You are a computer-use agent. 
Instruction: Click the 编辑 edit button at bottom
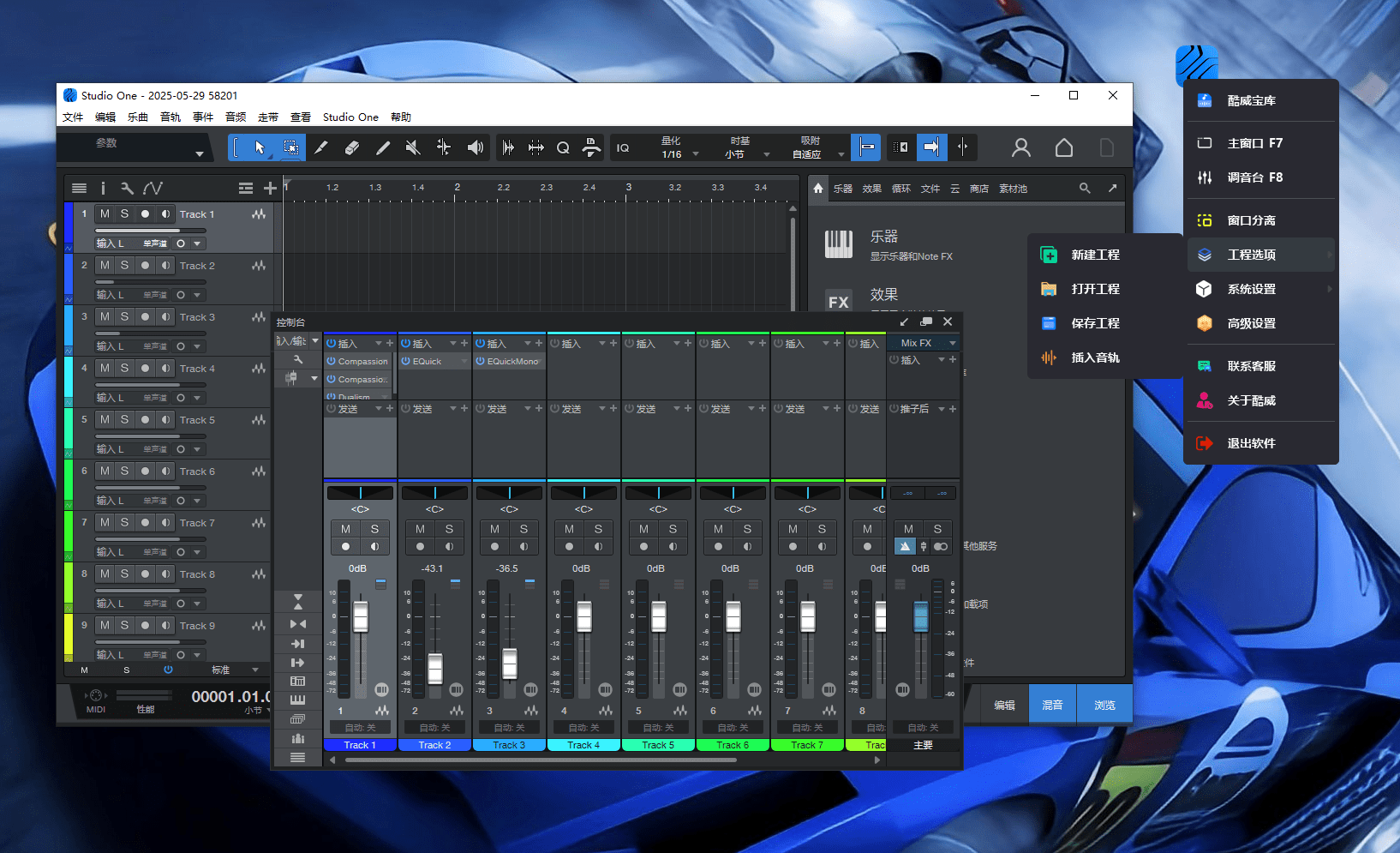[1004, 705]
